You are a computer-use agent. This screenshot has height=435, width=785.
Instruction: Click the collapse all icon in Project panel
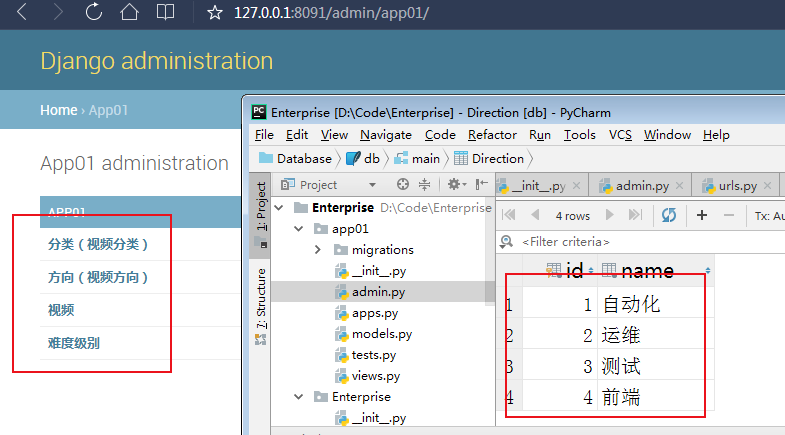tap(425, 185)
